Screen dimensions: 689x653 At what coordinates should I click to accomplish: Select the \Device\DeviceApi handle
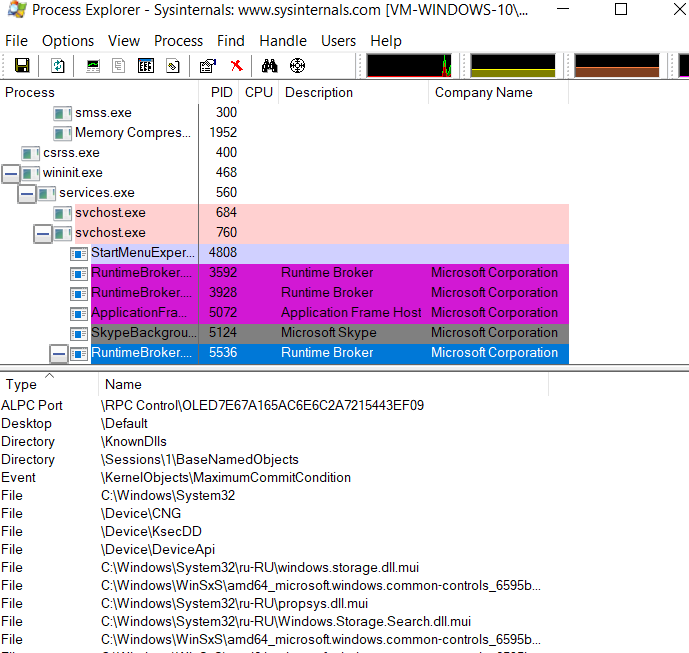coord(274,549)
